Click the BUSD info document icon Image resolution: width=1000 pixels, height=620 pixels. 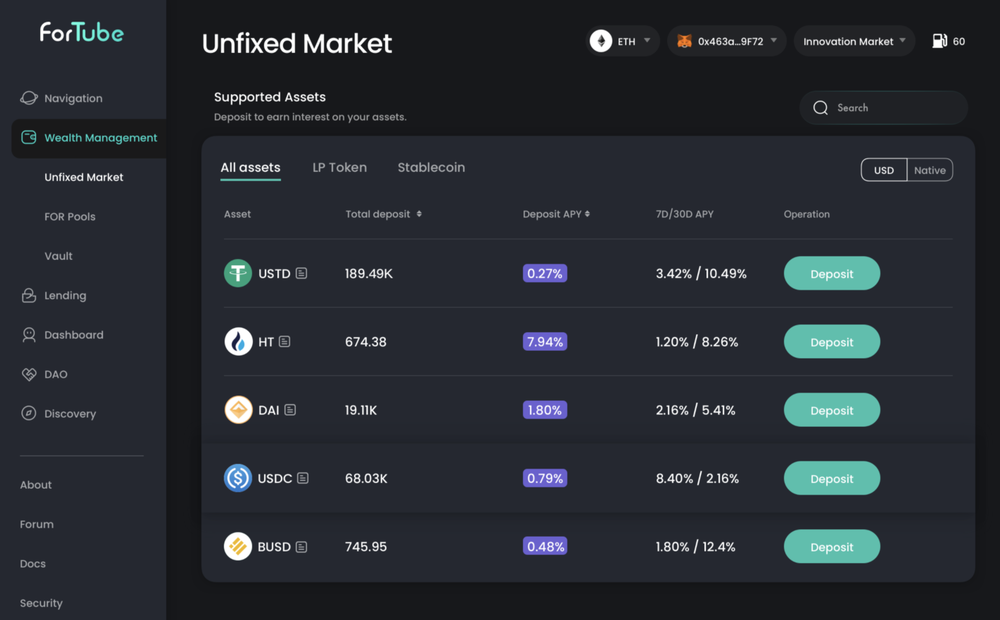[x=301, y=547]
